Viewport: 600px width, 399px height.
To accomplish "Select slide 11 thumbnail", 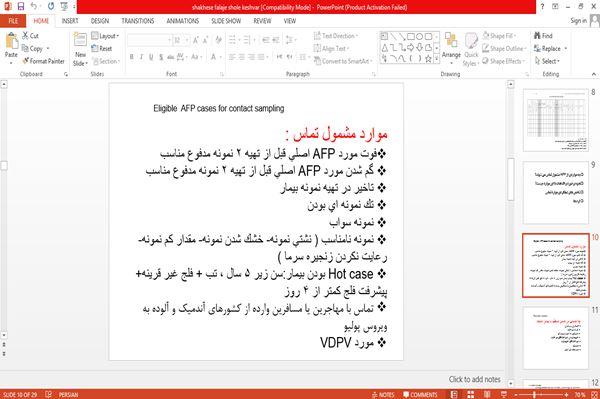I will (x=556, y=338).
